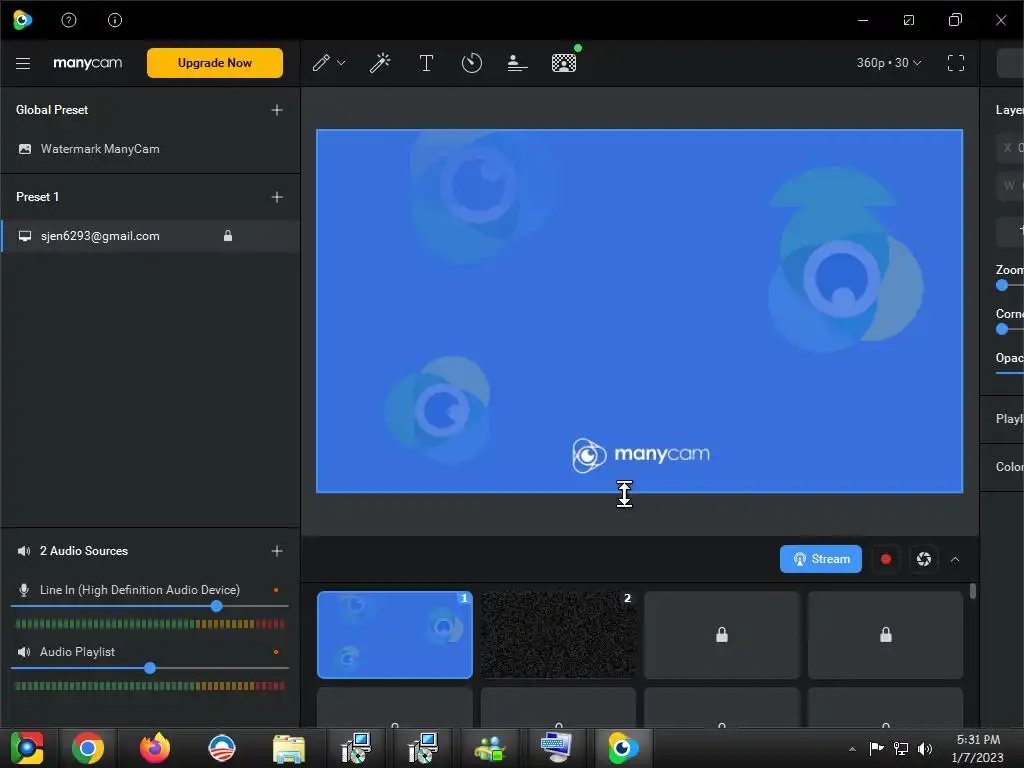
Task: Open the hamburger main menu
Action: [x=23, y=63]
